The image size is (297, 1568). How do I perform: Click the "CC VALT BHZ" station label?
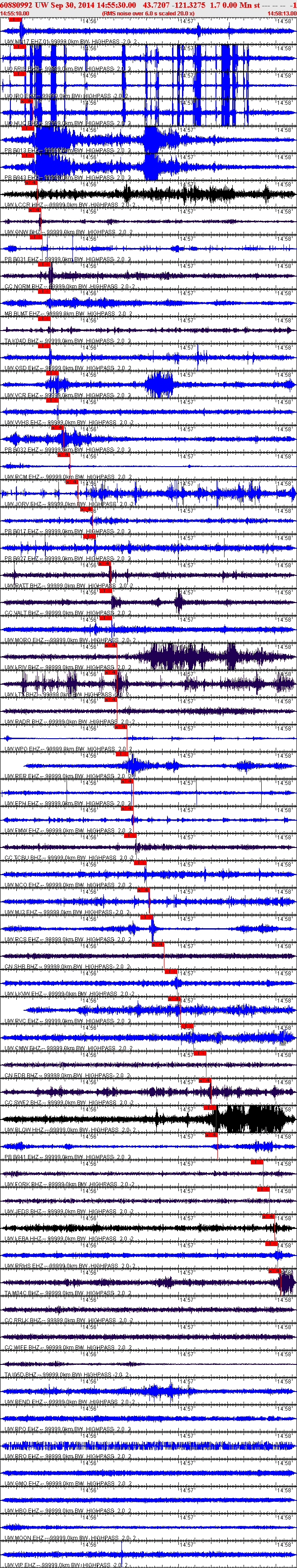(x=23, y=614)
